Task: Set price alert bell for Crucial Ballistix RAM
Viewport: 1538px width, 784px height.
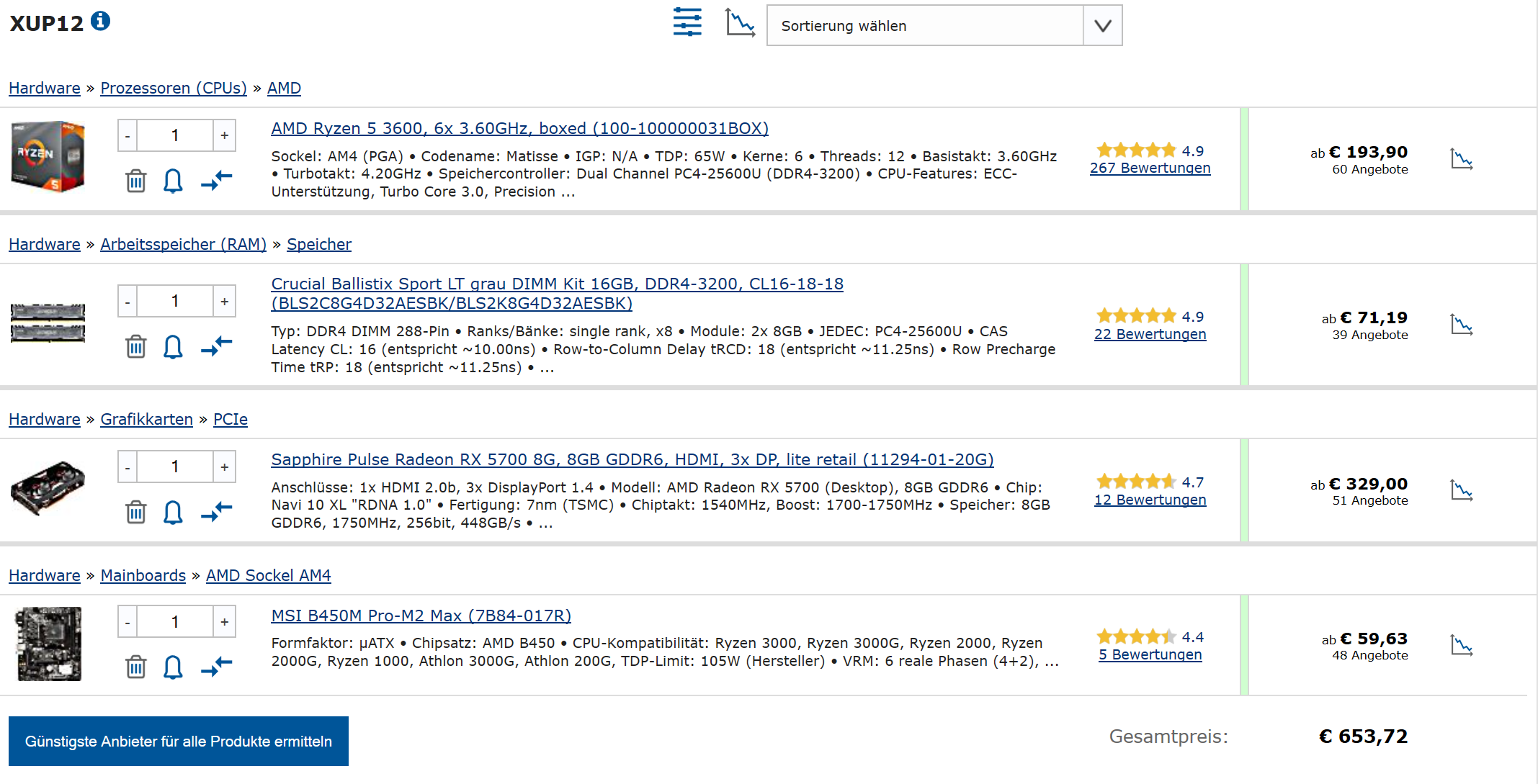Action: click(173, 346)
